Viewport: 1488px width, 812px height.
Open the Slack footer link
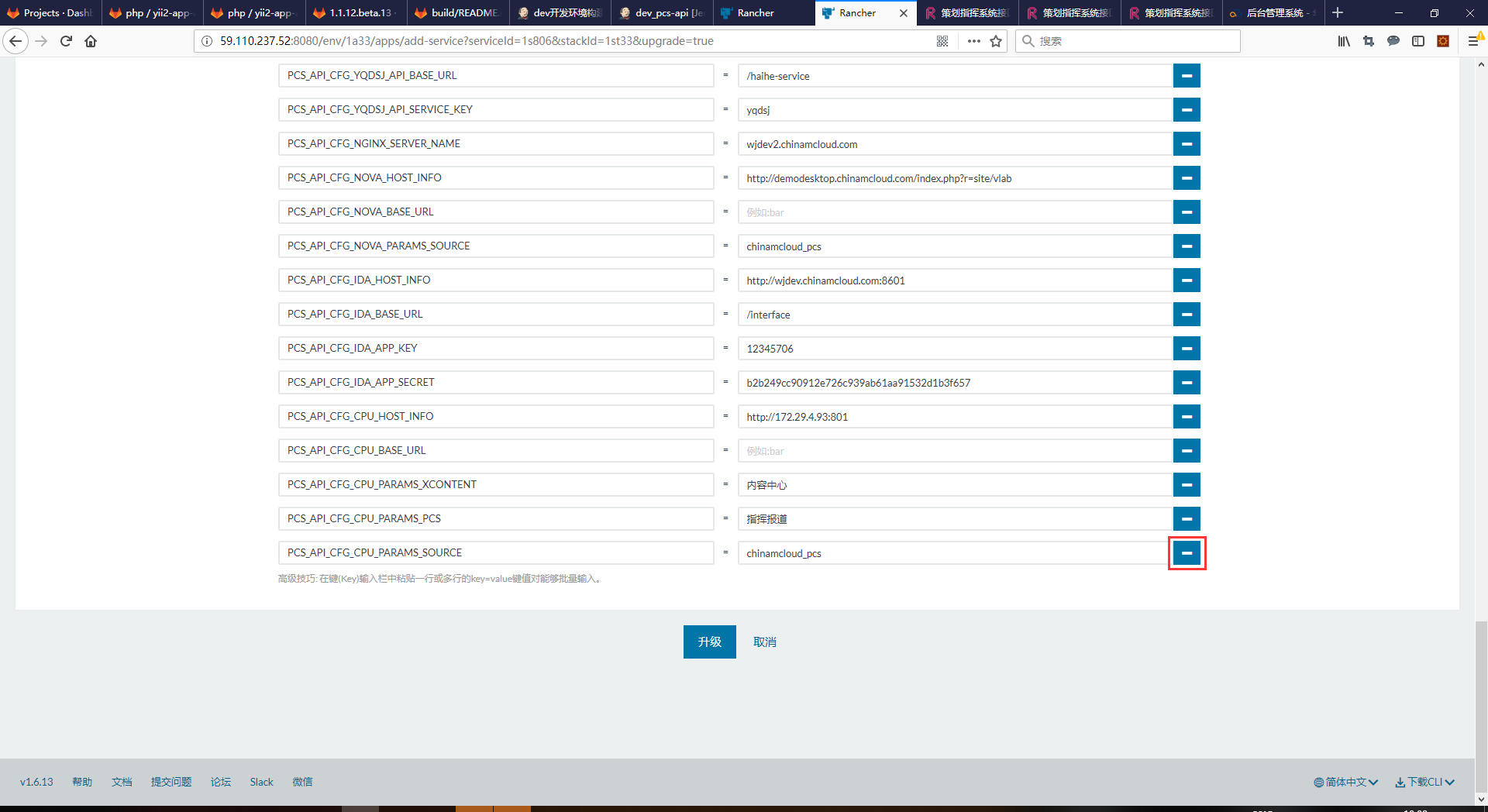(x=262, y=782)
